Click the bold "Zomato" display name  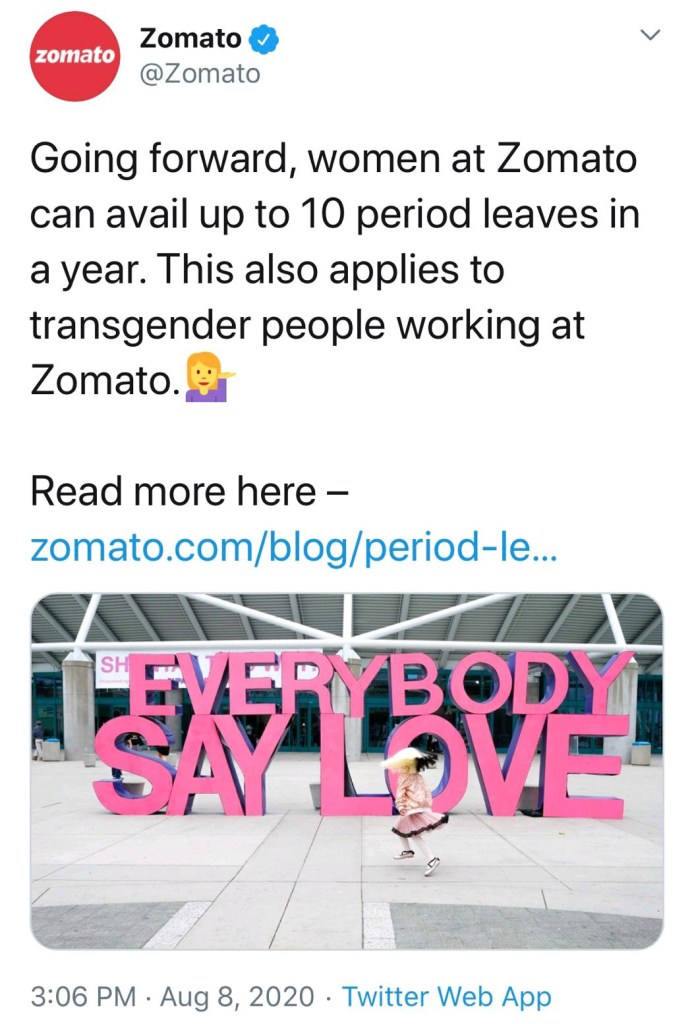coord(190,39)
